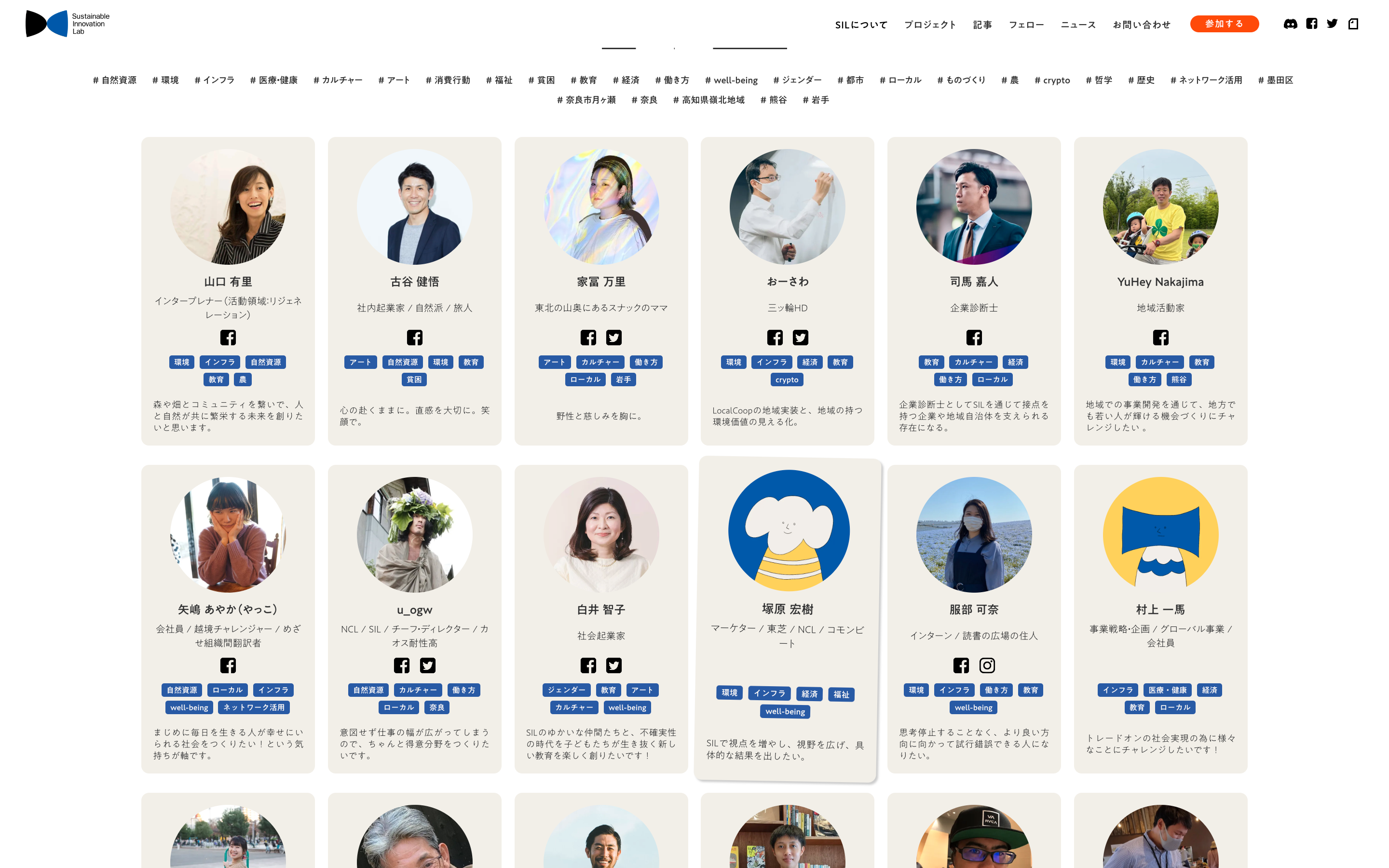Filter by the # ジェンダー hashtag

click(x=797, y=81)
